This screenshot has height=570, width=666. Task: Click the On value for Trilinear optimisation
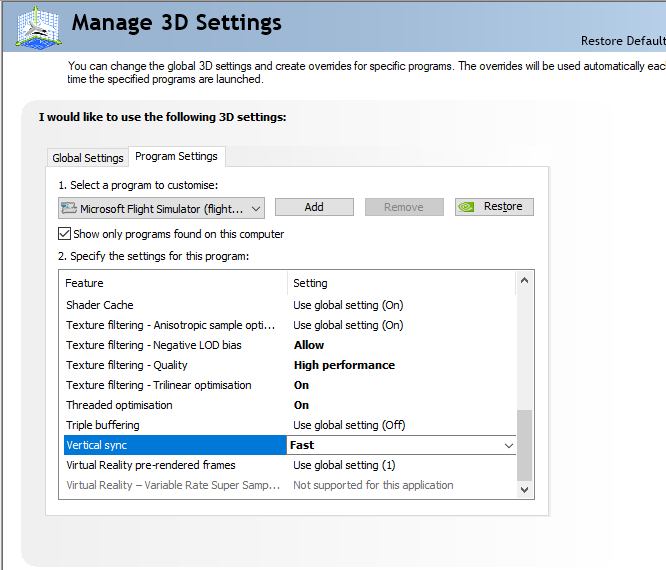pos(301,385)
